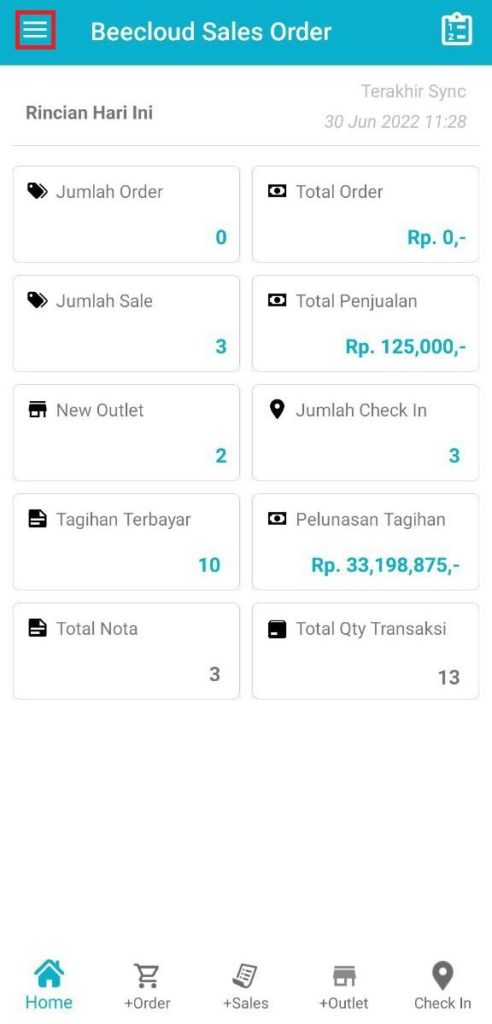Tap the +Order cart icon

[x=147, y=975]
